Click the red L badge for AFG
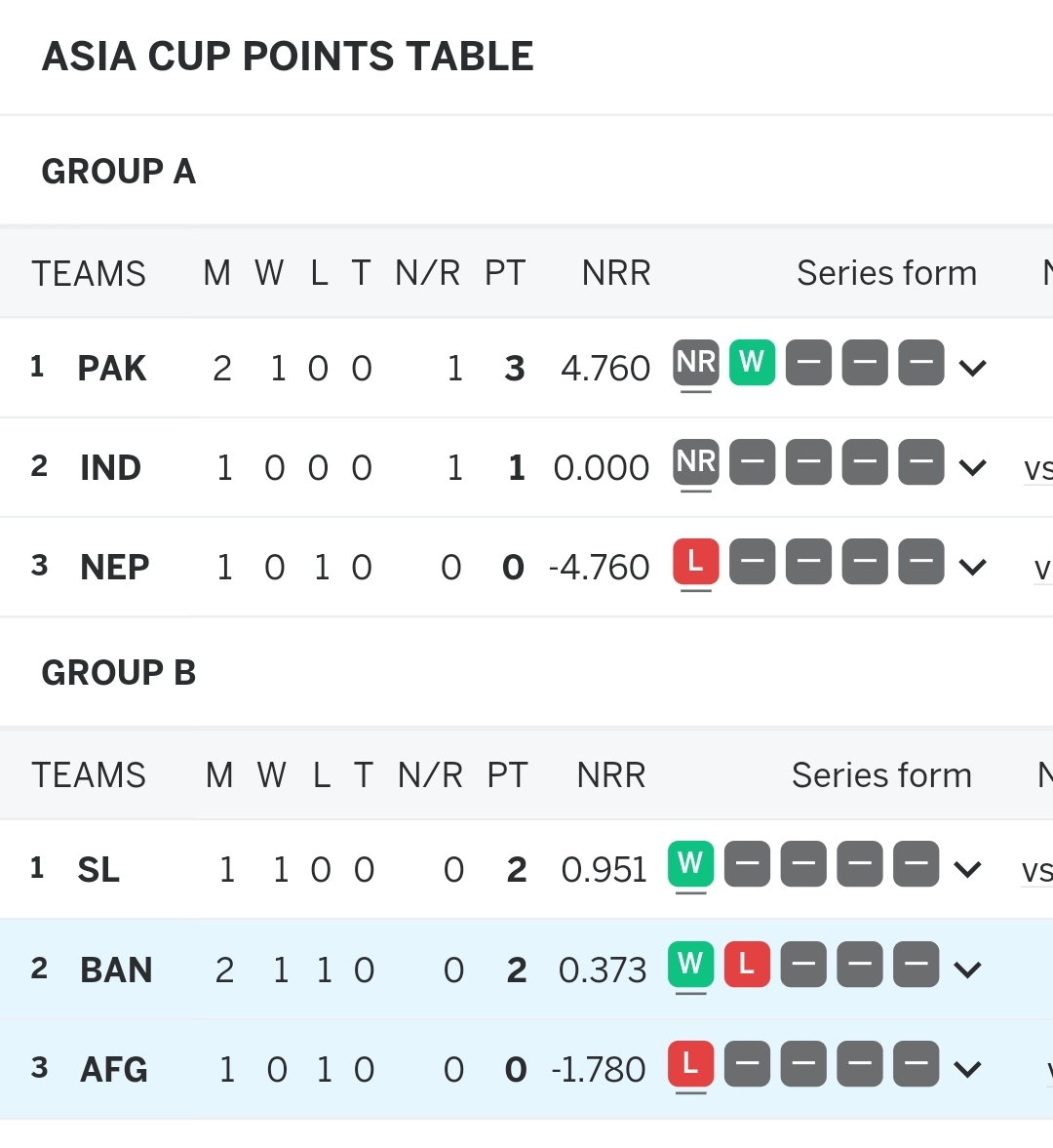 pyautogui.click(x=690, y=1064)
